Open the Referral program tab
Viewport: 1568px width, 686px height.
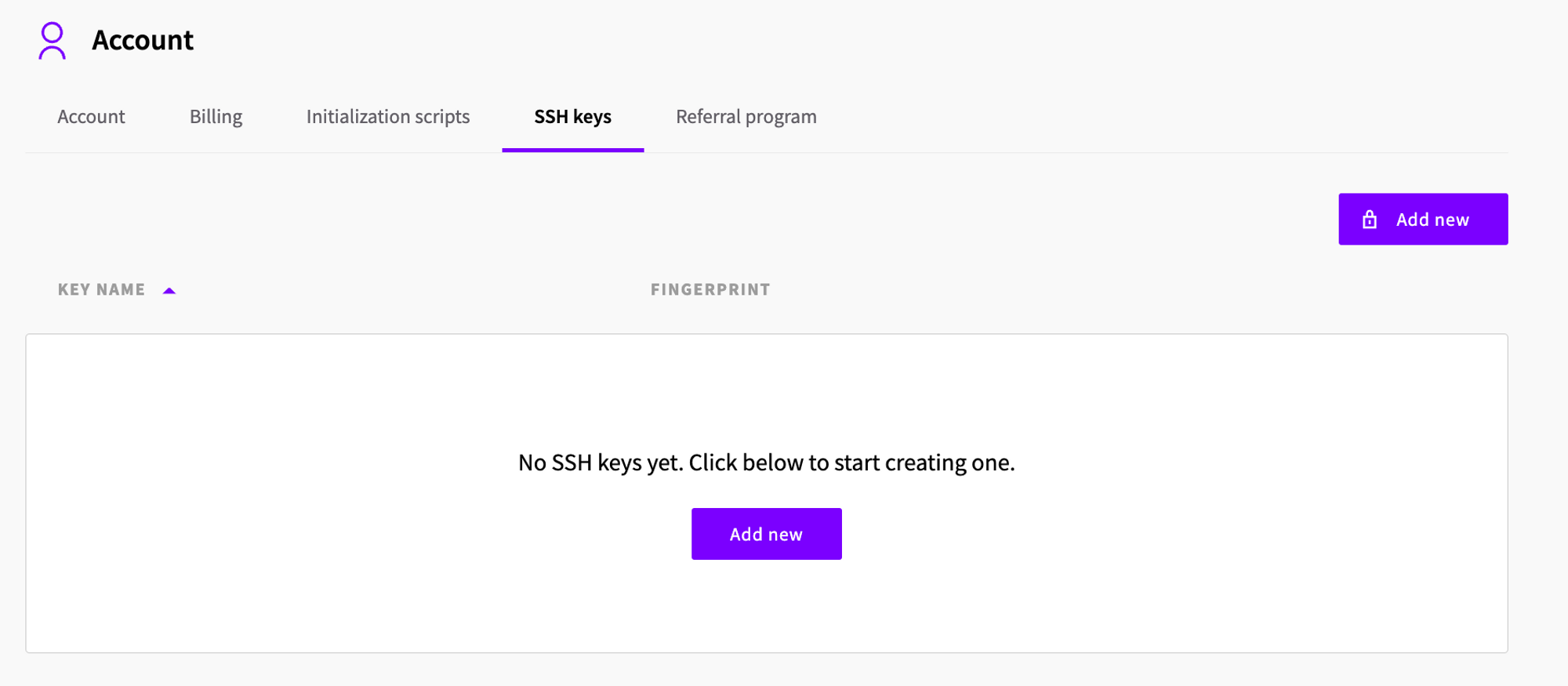coord(746,117)
